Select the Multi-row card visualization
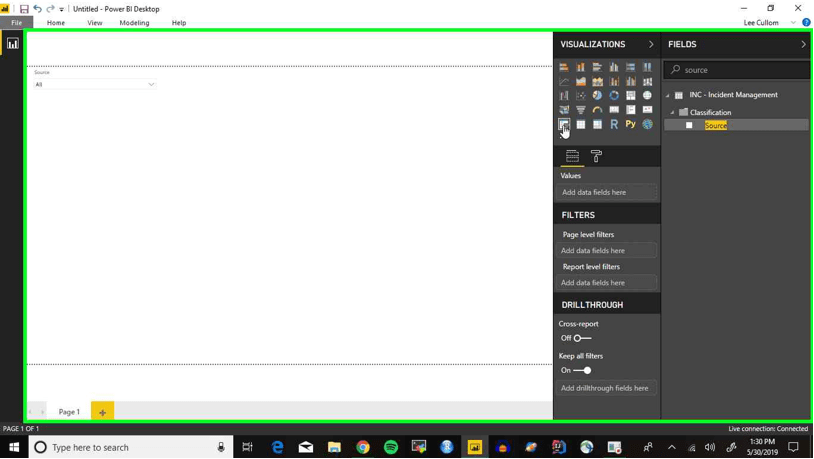 click(x=630, y=110)
